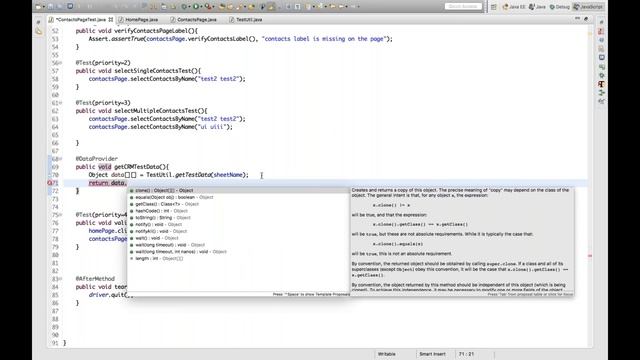Click the blue monitor icon in right trim
640x360 pixels.
pyautogui.click(x=601, y=58)
